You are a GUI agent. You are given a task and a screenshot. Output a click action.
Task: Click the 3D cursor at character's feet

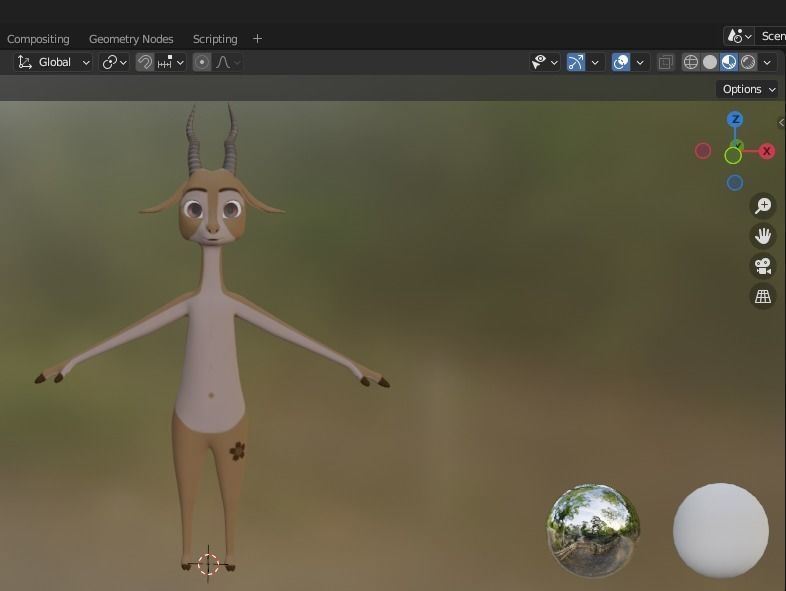(209, 564)
